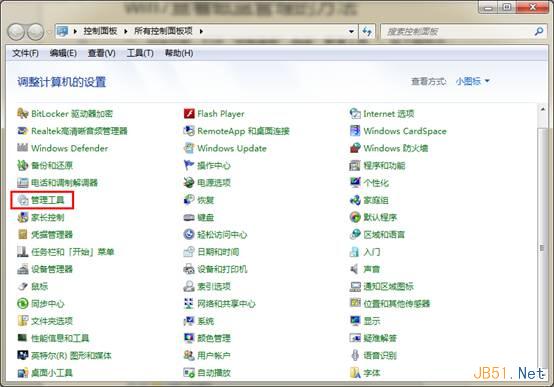Click the 所有控制面板项 breadcrumb
Screen dimensions: 554x387
[x=163, y=31]
